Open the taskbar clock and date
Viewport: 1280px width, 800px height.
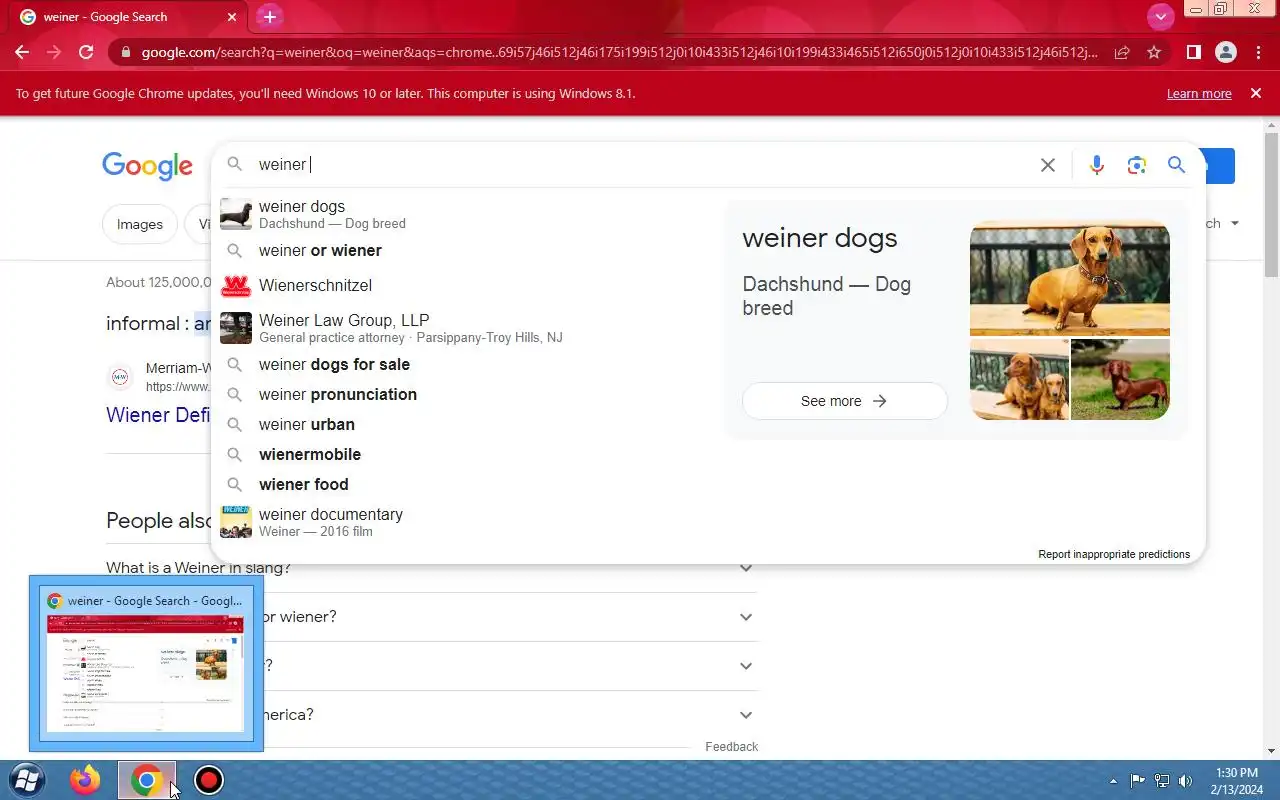pyautogui.click(x=1236, y=781)
